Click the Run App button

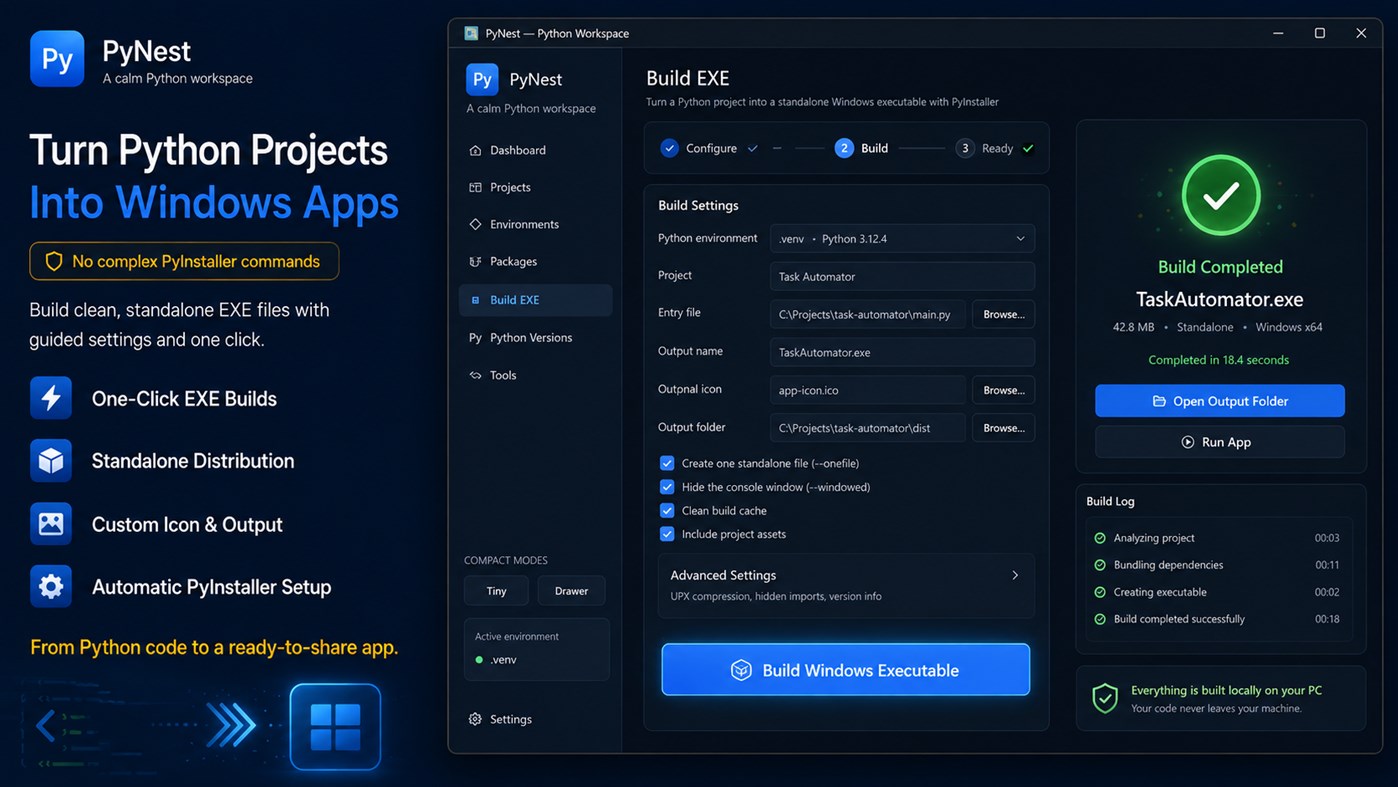pos(1220,442)
